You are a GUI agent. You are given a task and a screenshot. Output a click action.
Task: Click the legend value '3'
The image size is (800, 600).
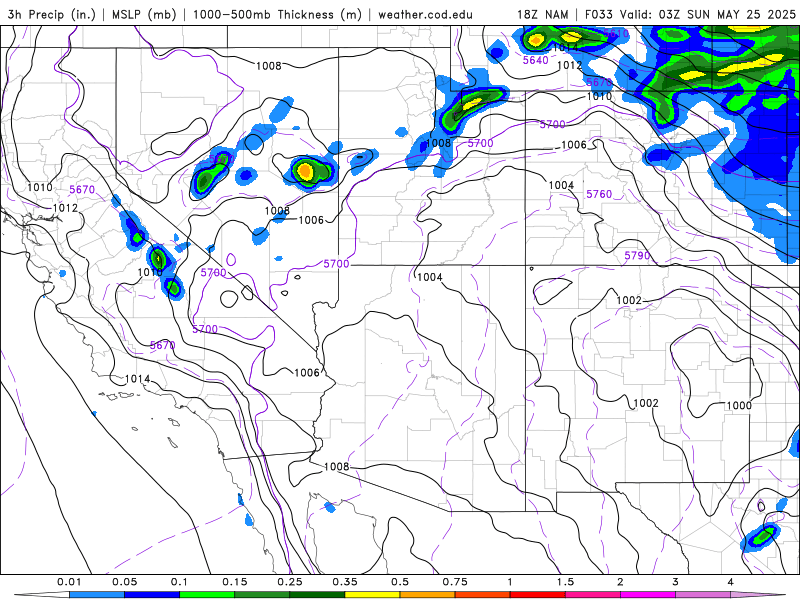(x=676, y=582)
